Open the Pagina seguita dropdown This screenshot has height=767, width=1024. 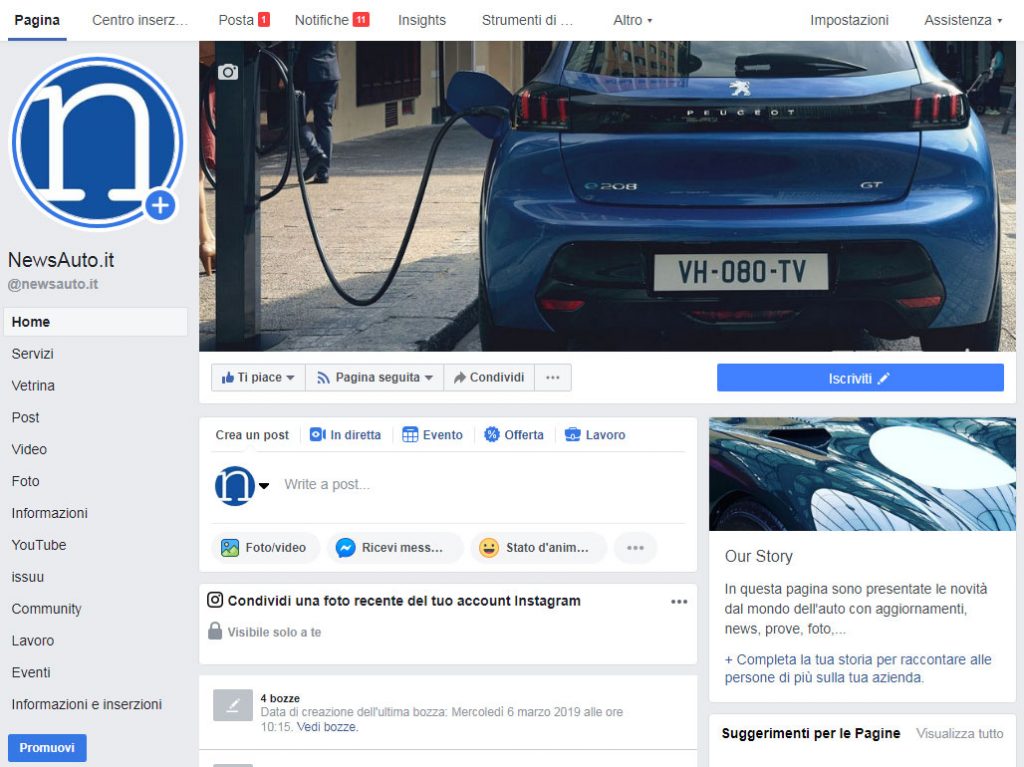375,378
